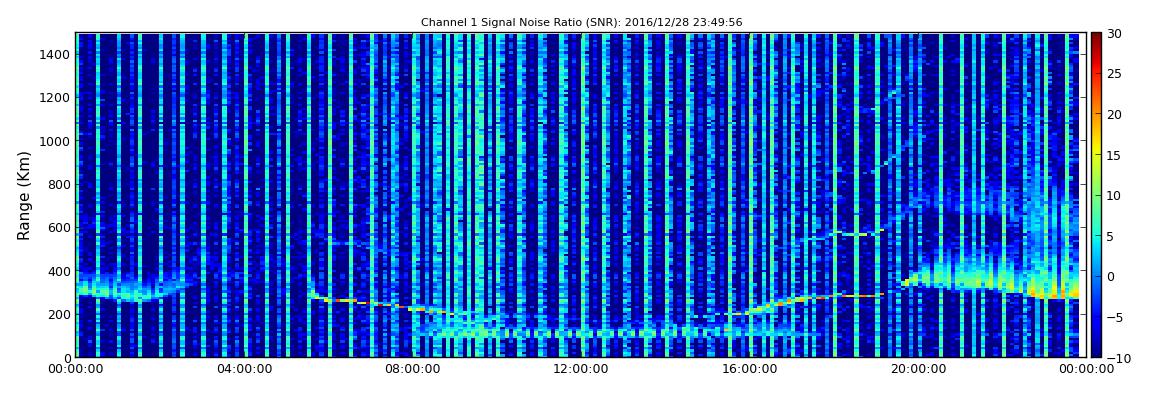
Task: Click the 200 tick on the range axis
Action: (x=59, y=315)
